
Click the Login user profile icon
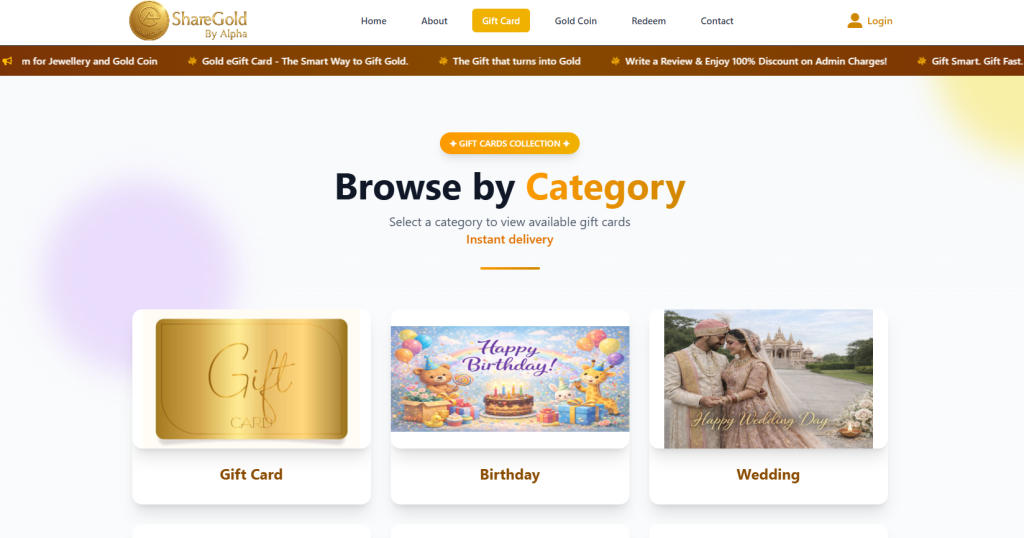click(x=854, y=21)
